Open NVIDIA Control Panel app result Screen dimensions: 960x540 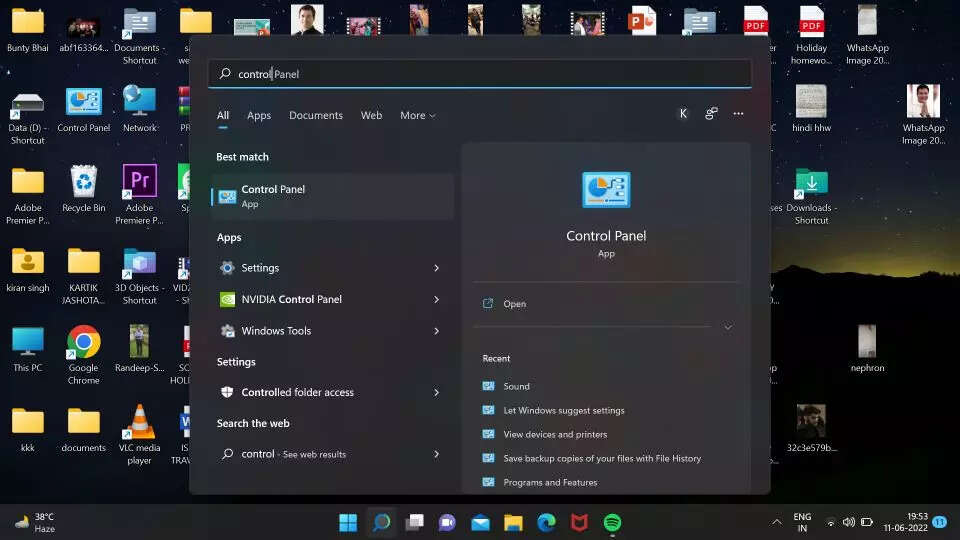click(332, 299)
